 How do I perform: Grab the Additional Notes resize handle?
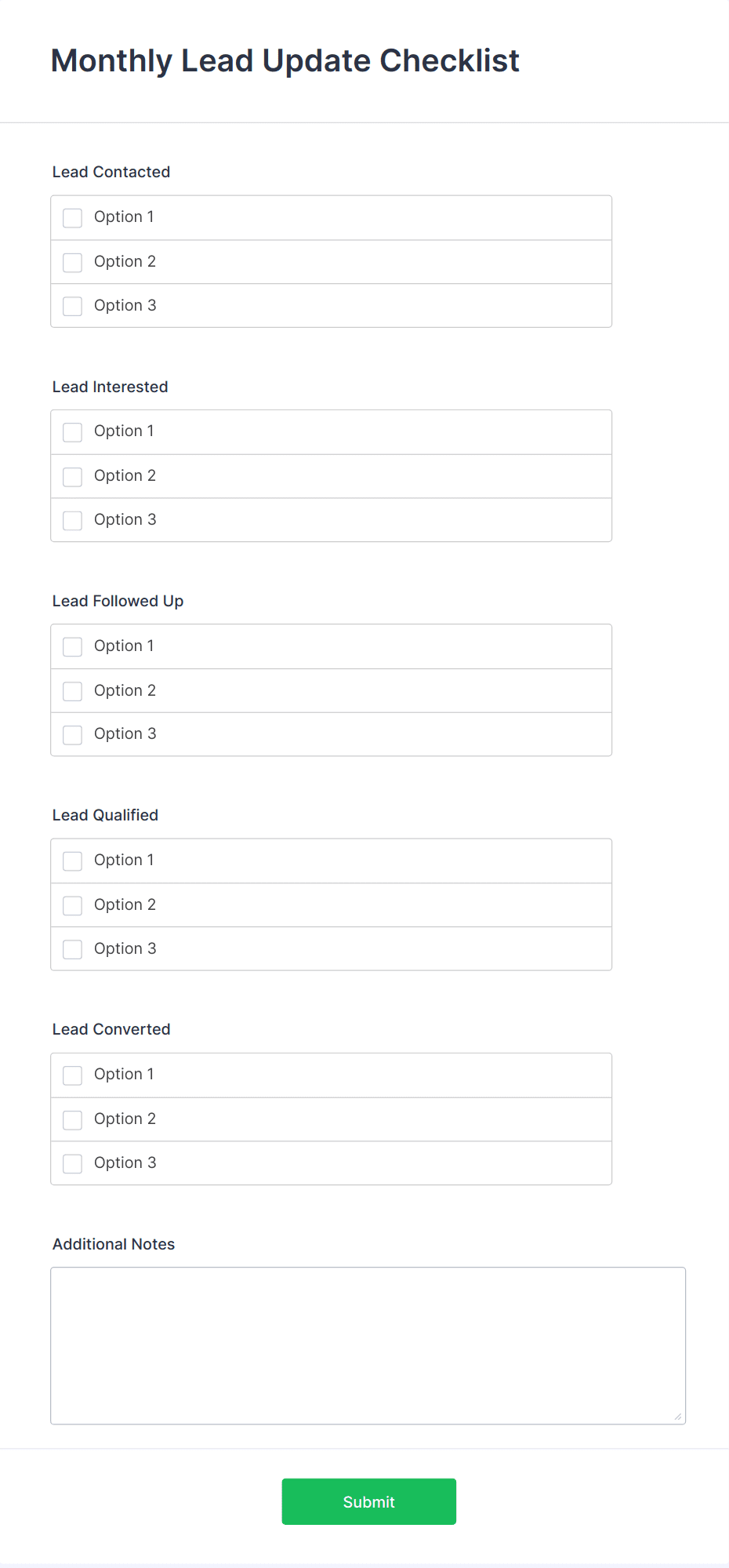coord(678,1417)
